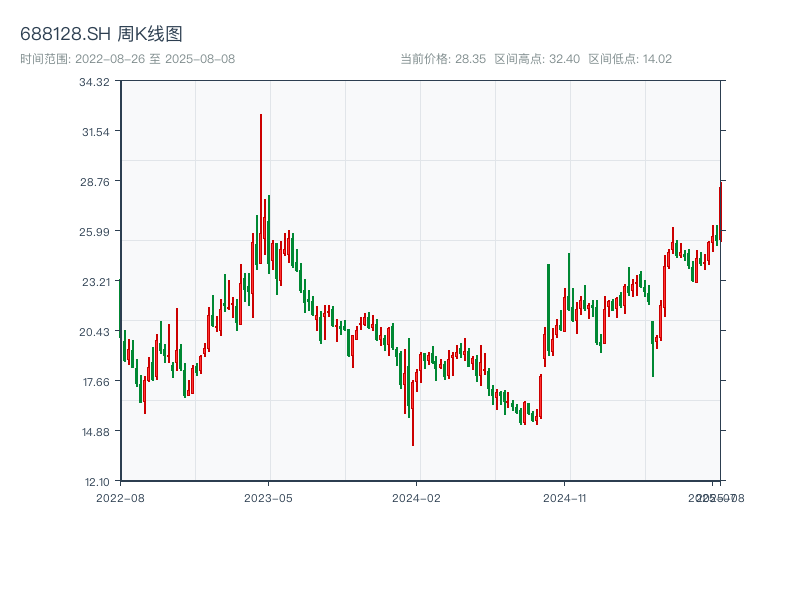This screenshot has height=600, width=800.
Task: Click the y-axis label 28.76
Action: [x=95, y=182]
